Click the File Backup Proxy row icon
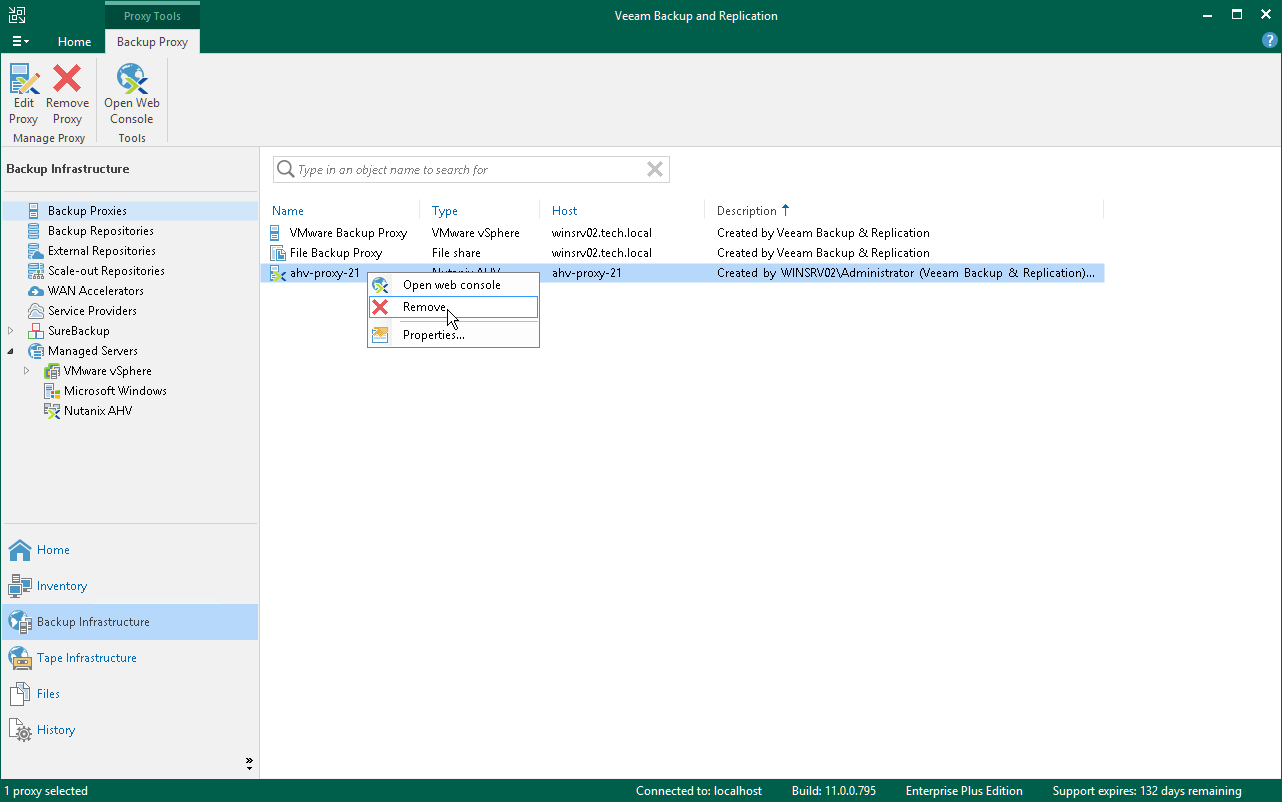Image resolution: width=1282 pixels, height=802 pixels. (x=277, y=253)
